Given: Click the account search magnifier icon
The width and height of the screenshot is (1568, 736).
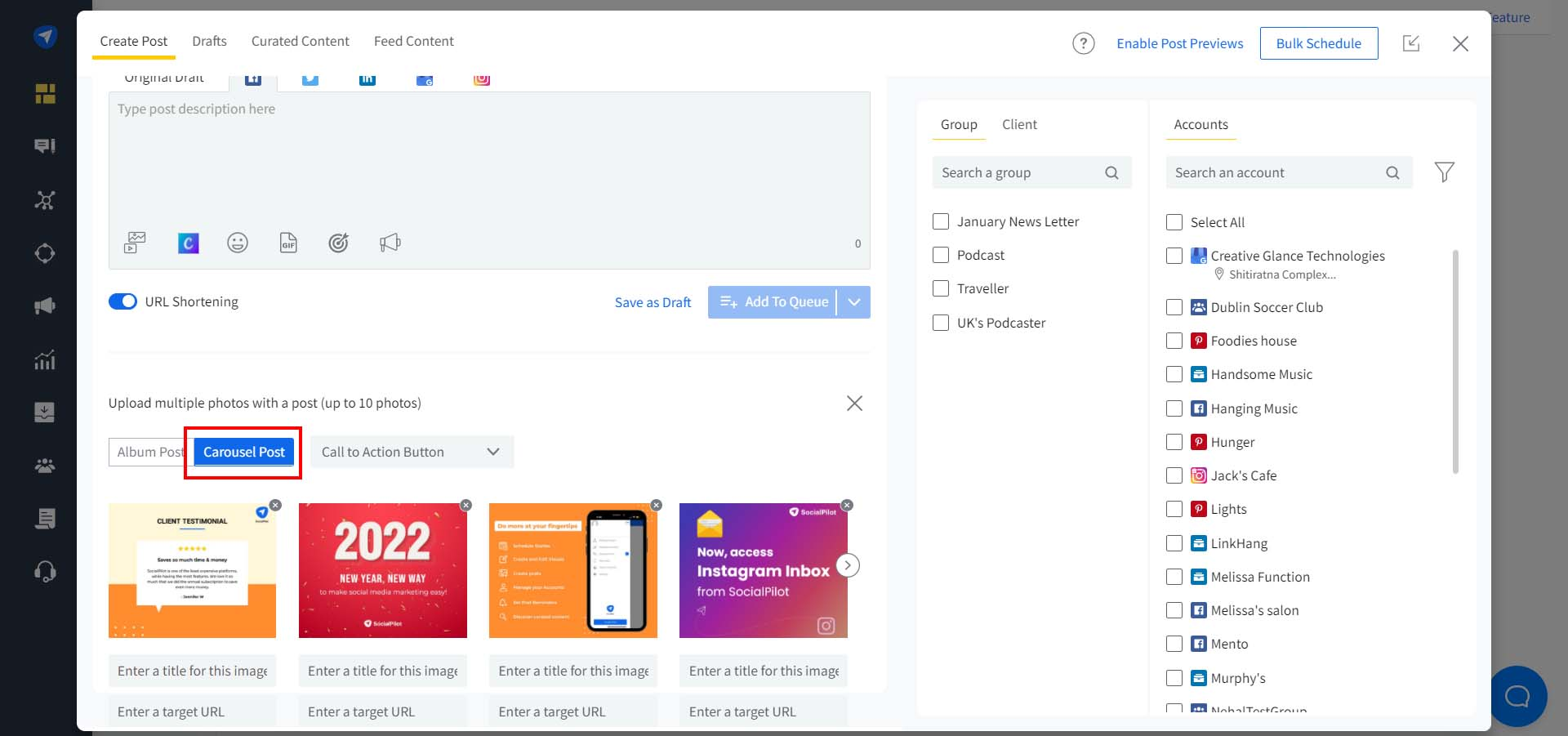Looking at the screenshot, I should (1392, 172).
